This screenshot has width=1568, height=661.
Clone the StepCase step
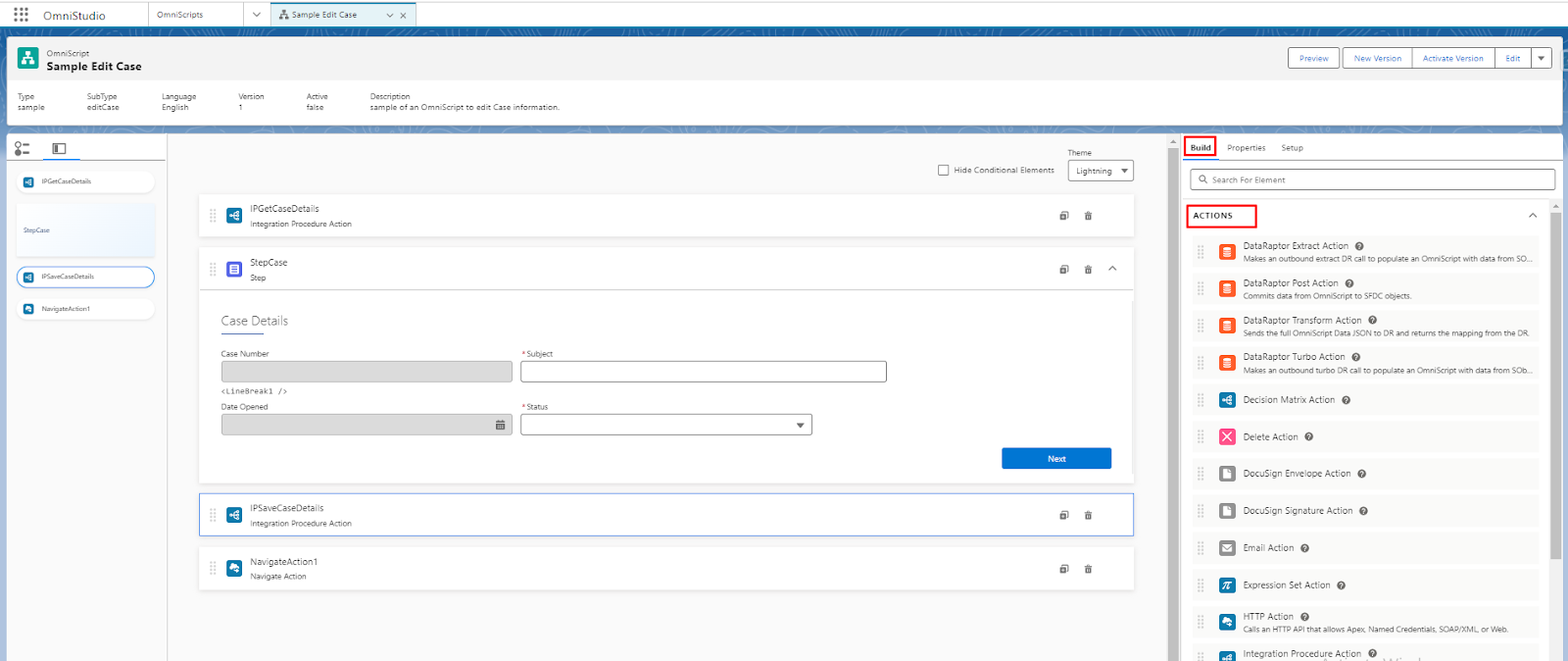coord(1063,270)
